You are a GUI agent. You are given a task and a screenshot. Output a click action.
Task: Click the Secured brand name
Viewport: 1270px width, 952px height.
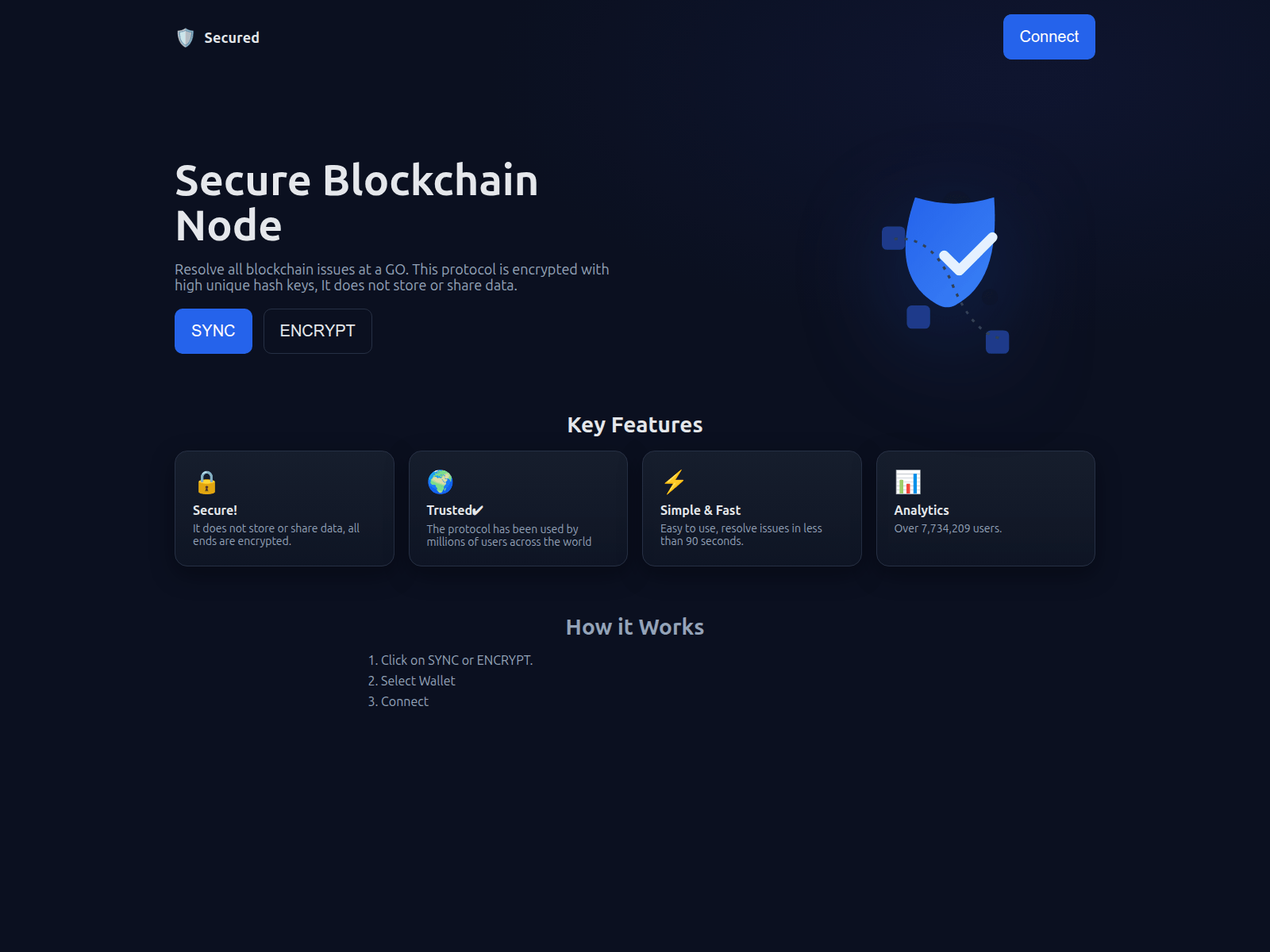pyautogui.click(x=232, y=37)
